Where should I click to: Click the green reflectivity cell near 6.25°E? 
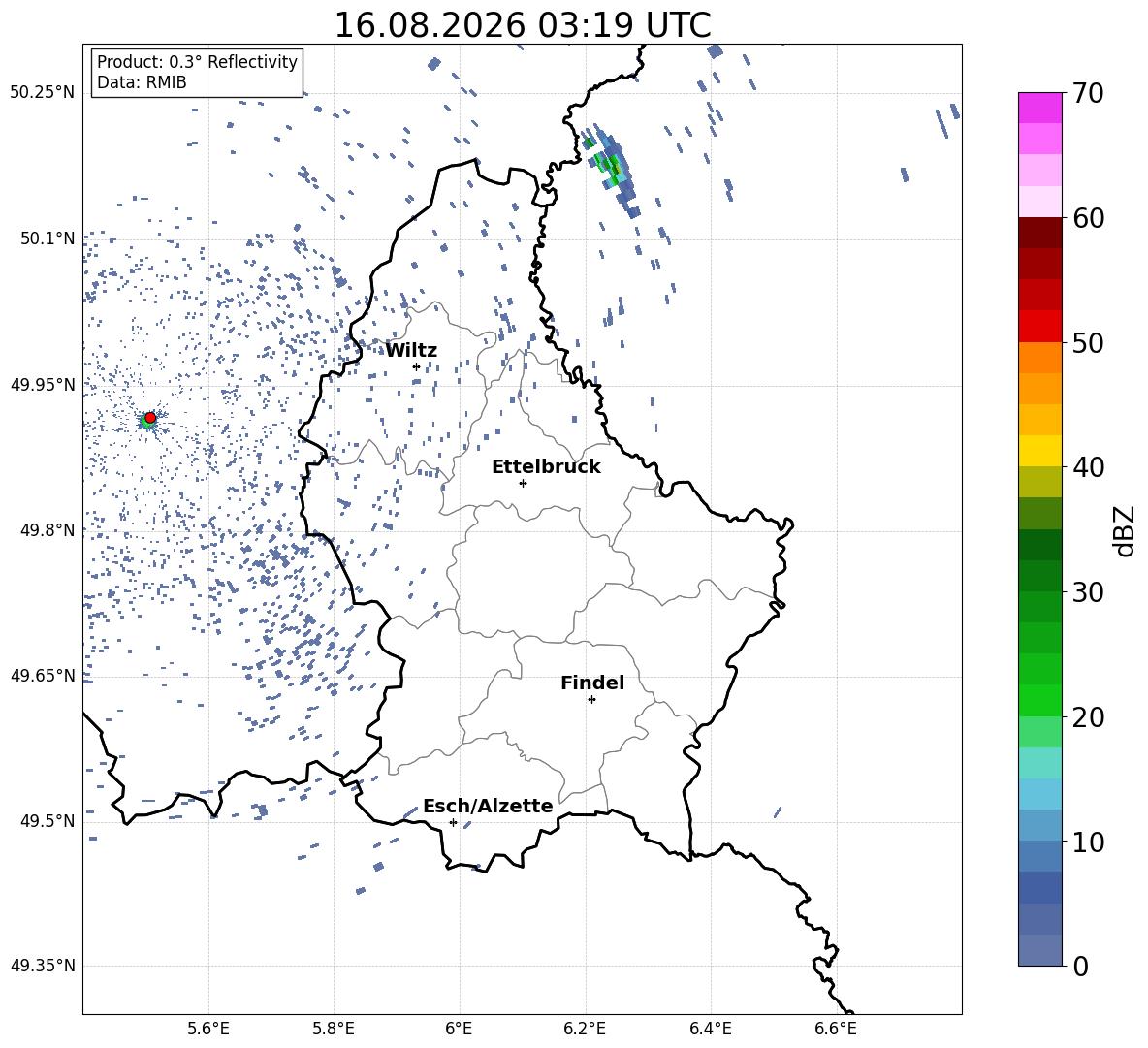tap(610, 162)
